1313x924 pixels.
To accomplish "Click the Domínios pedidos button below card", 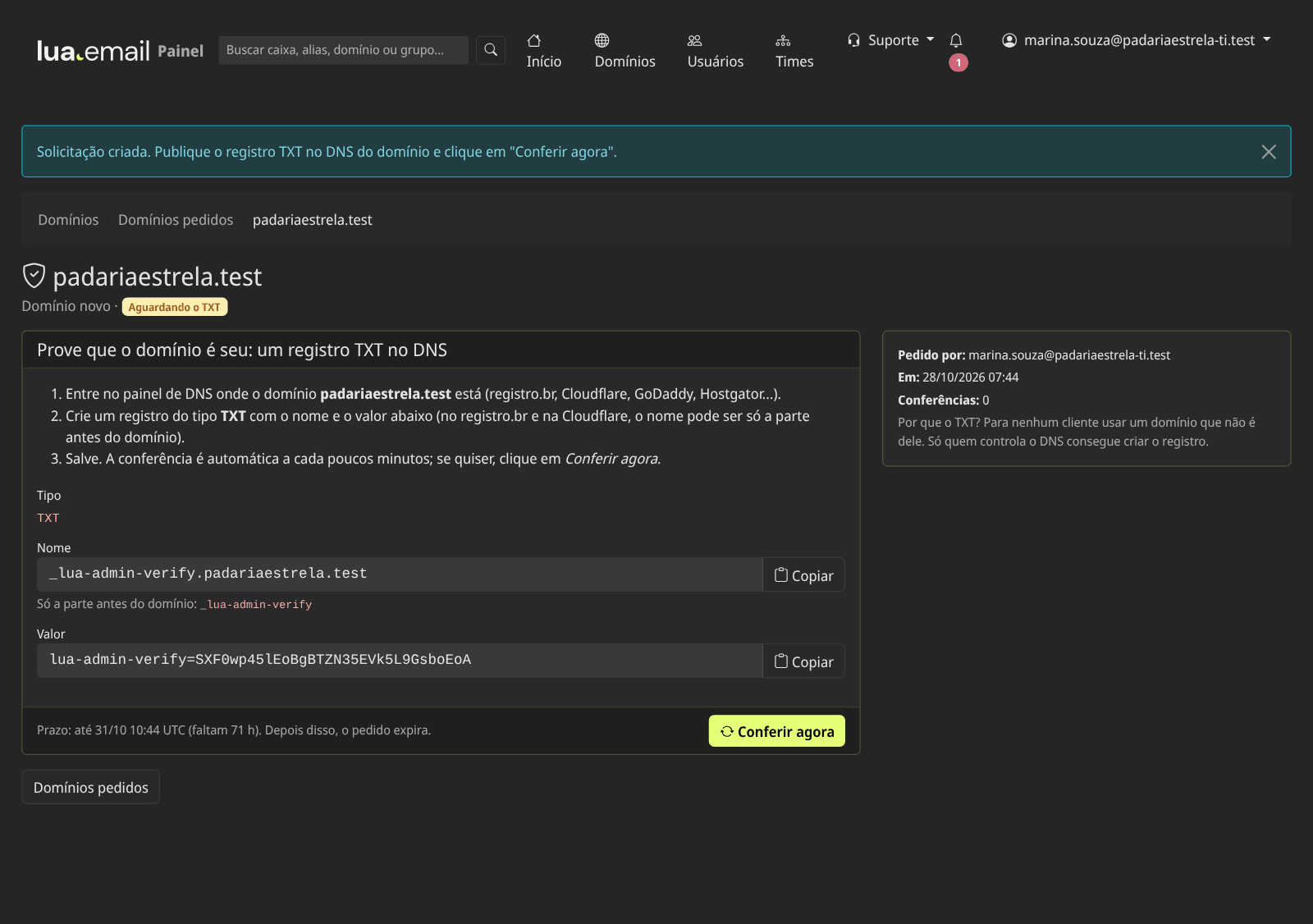I will [x=90, y=787].
